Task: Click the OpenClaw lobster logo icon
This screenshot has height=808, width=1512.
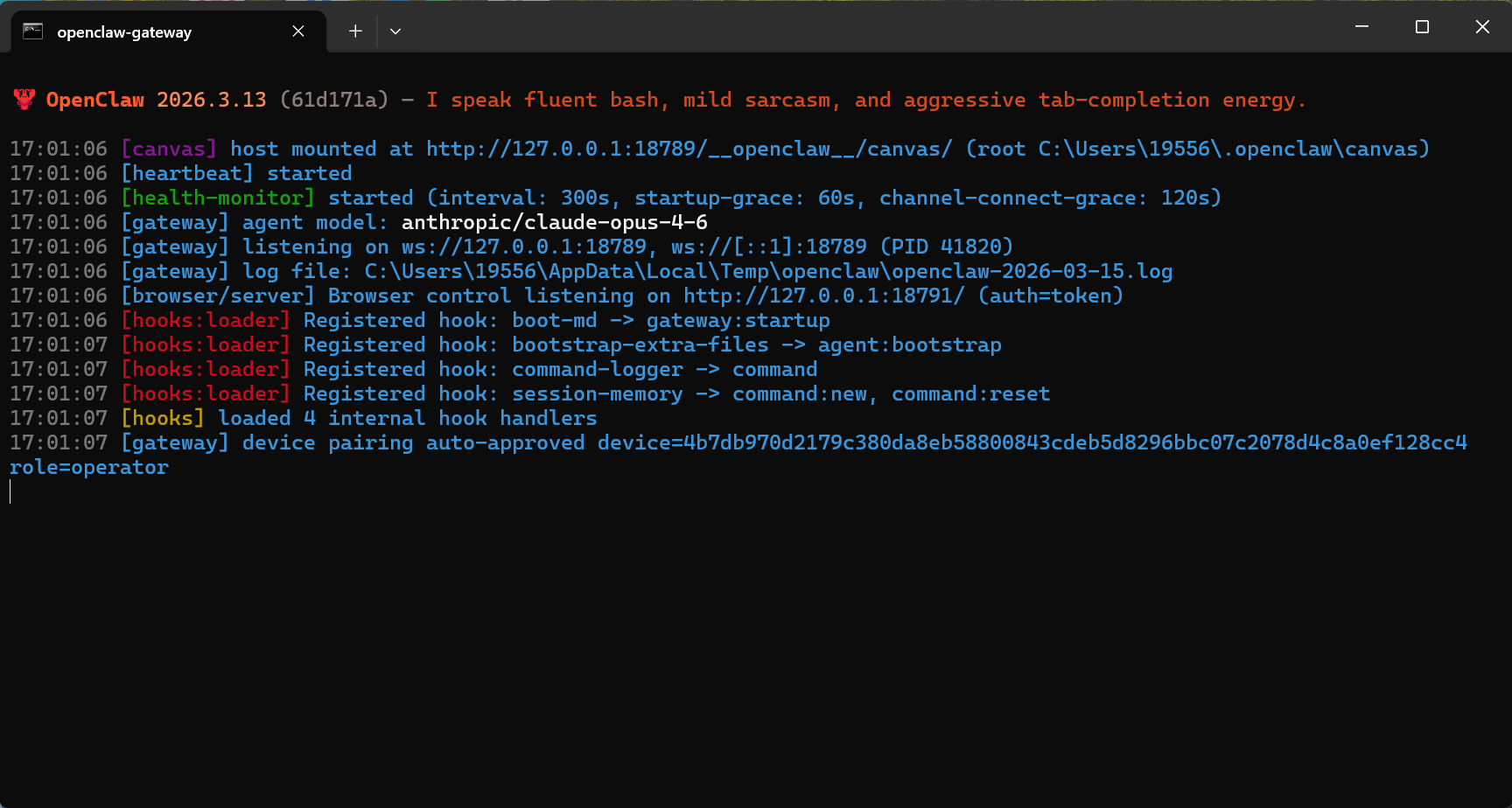Action: click(24, 100)
